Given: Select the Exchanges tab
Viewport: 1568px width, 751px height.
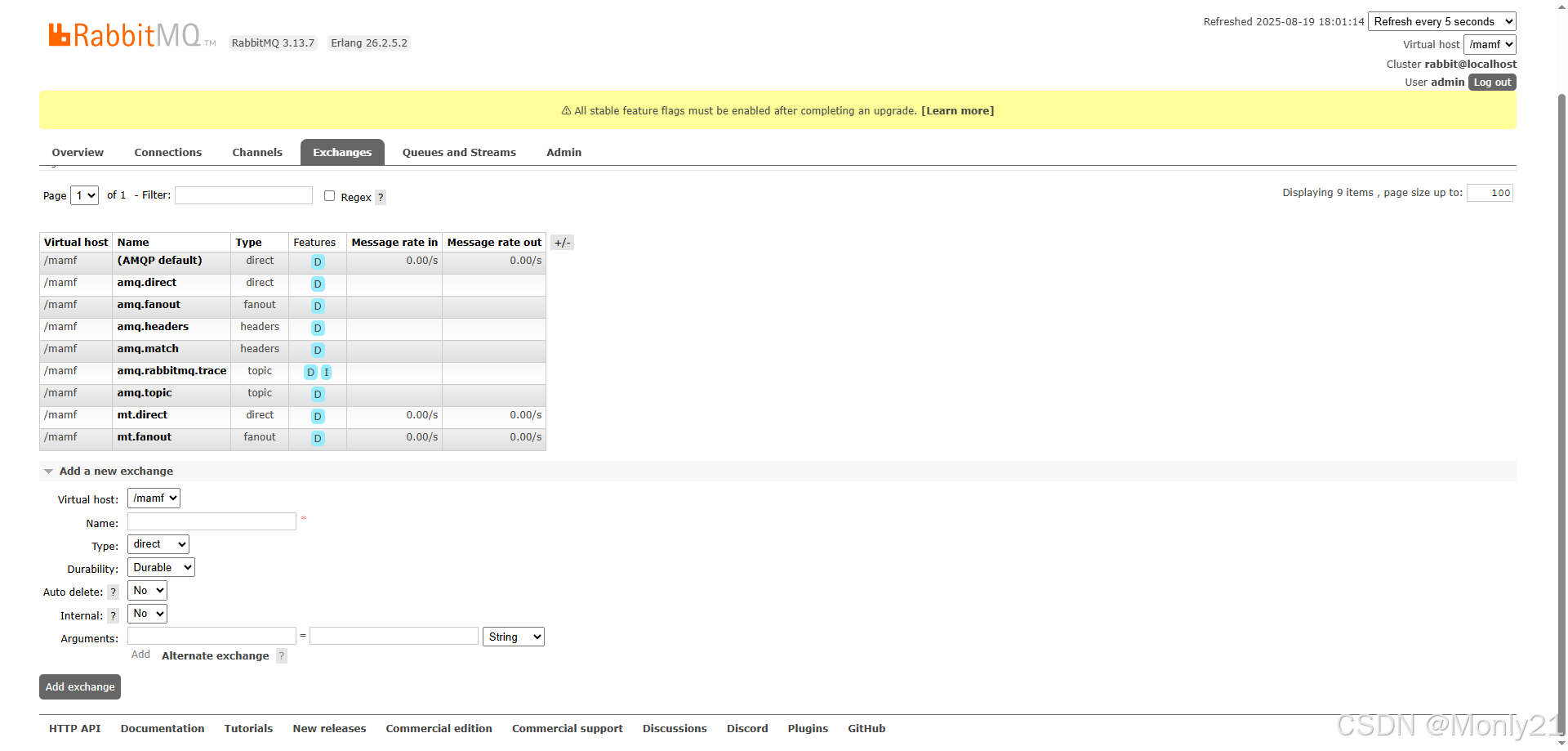Looking at the screenshot, I should (342, 153).
